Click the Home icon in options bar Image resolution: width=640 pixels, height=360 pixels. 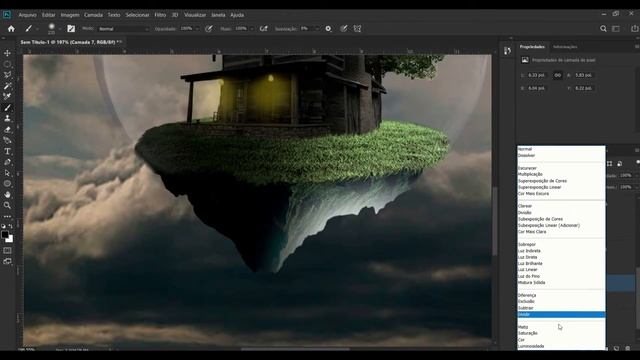tap(11, 29)
